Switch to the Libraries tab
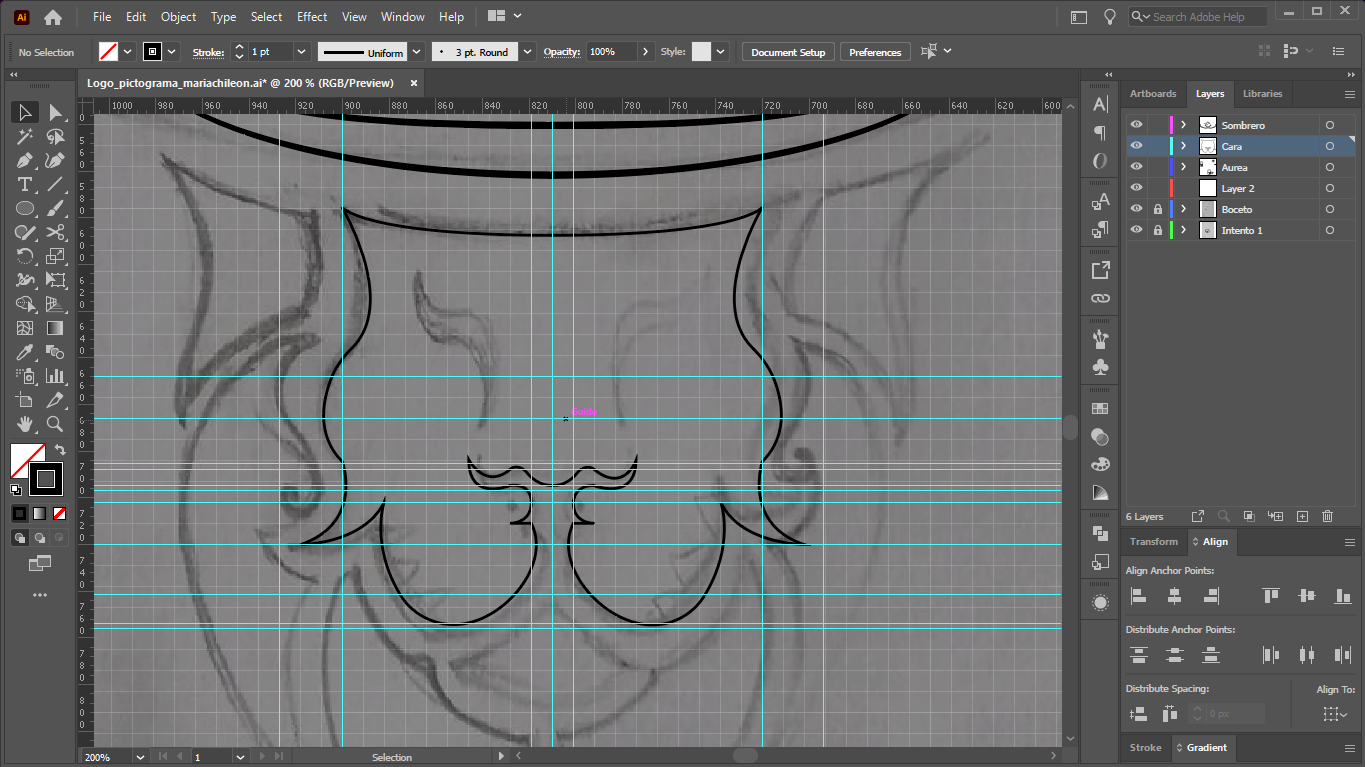Viewport: 1365px width, 767px height. pos(1262,94)
